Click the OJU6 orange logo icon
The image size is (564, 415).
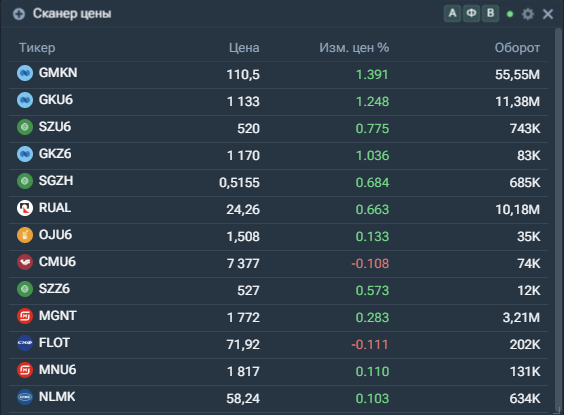coord(25,235)
